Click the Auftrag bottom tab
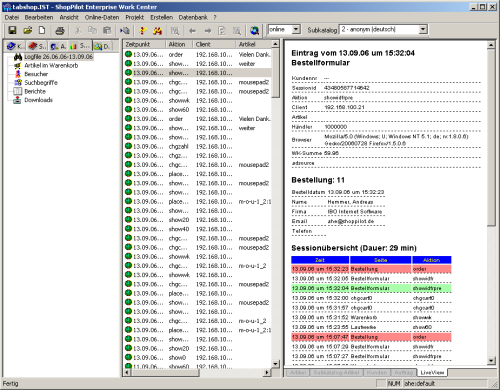The image size is (500, 390). pos(404,372)
